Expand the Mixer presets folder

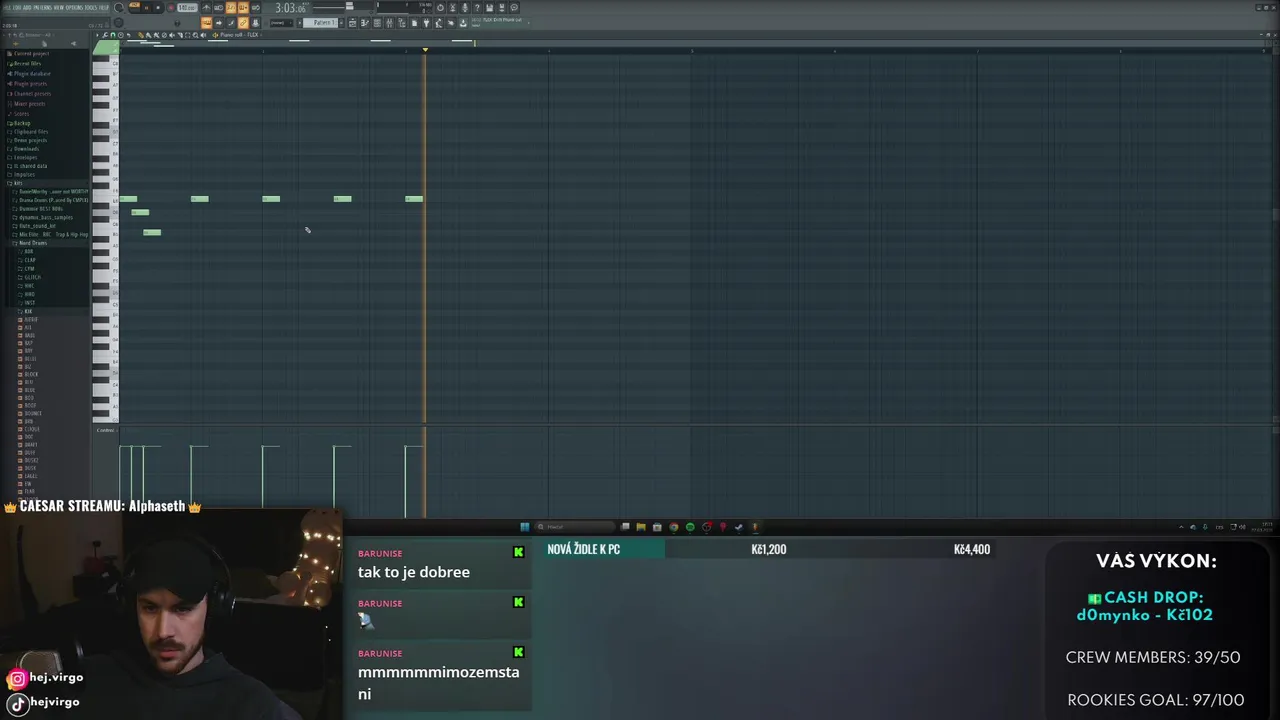click(29, 103)
